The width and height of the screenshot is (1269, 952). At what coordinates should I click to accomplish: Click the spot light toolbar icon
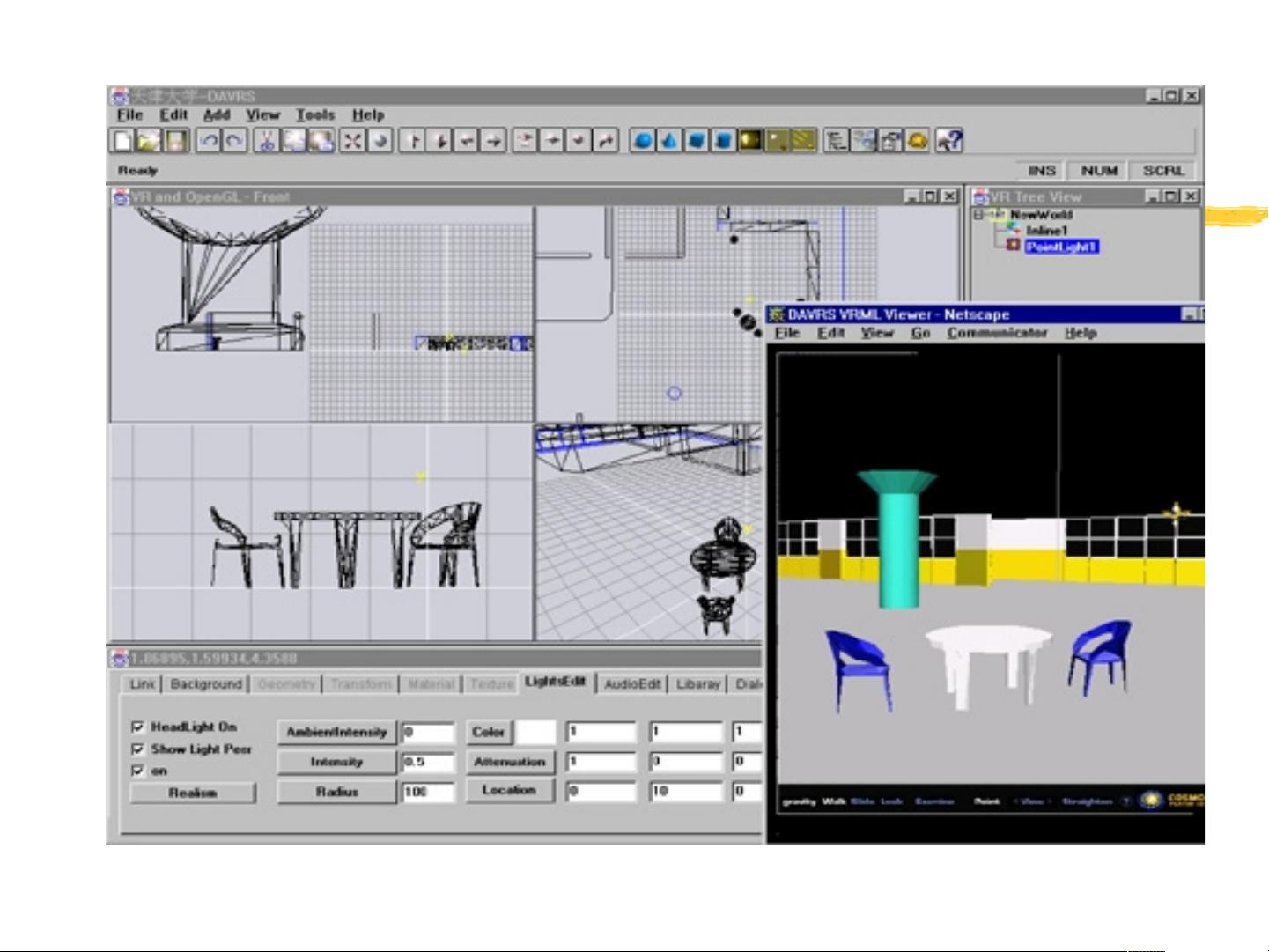pyautogui.click(x=777, y=140)
